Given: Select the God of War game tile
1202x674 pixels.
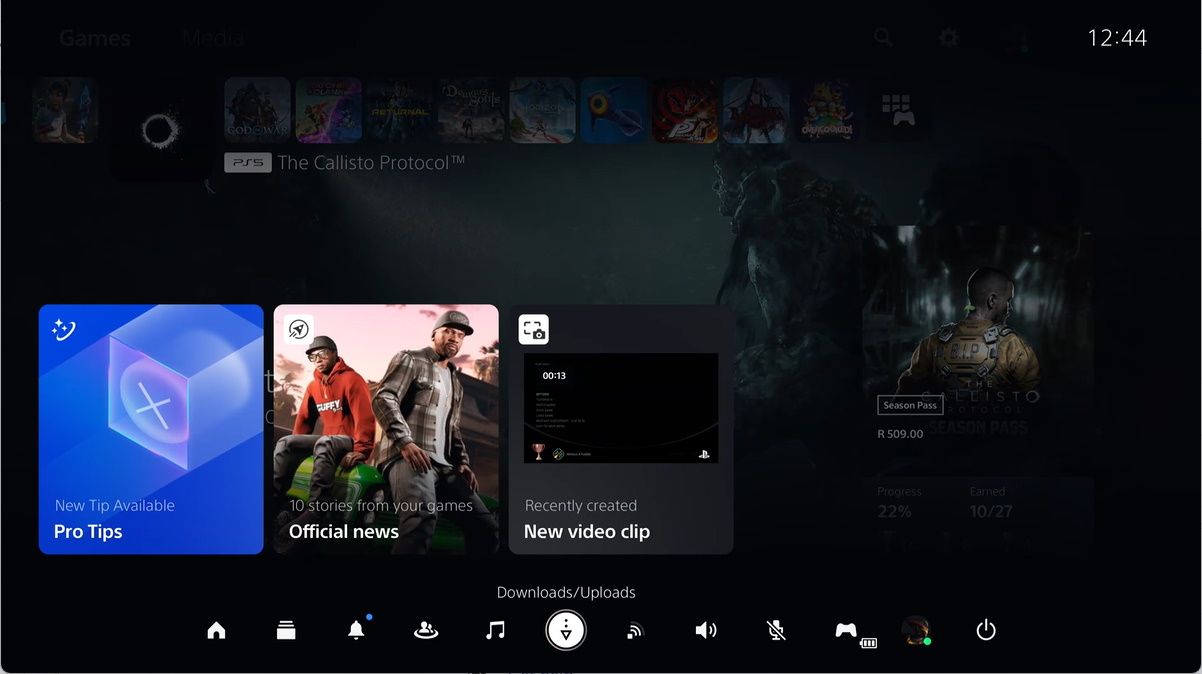Looking at the screenshot, I should 257,110.
